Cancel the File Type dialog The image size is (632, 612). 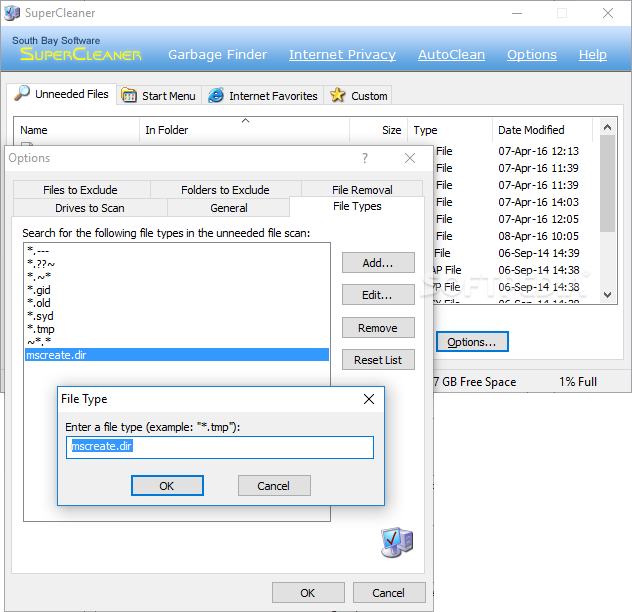274,486
